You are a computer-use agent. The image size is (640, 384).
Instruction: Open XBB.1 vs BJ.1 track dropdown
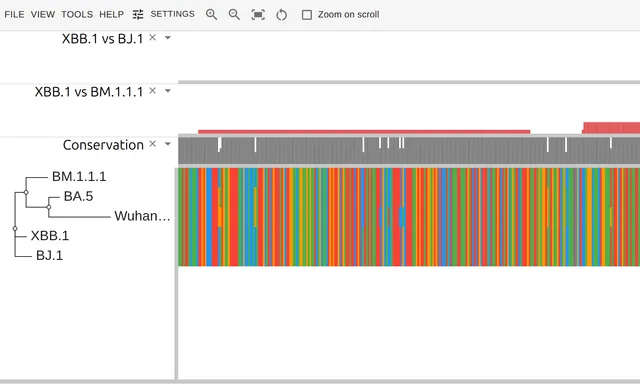pyautogui.click(x=168, y=38)
